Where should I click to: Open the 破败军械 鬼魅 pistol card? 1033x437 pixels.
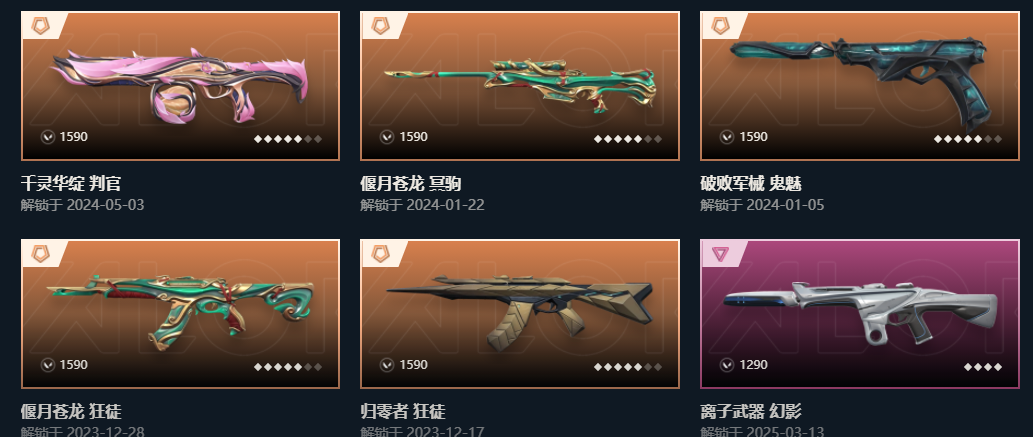click(860, 86)
